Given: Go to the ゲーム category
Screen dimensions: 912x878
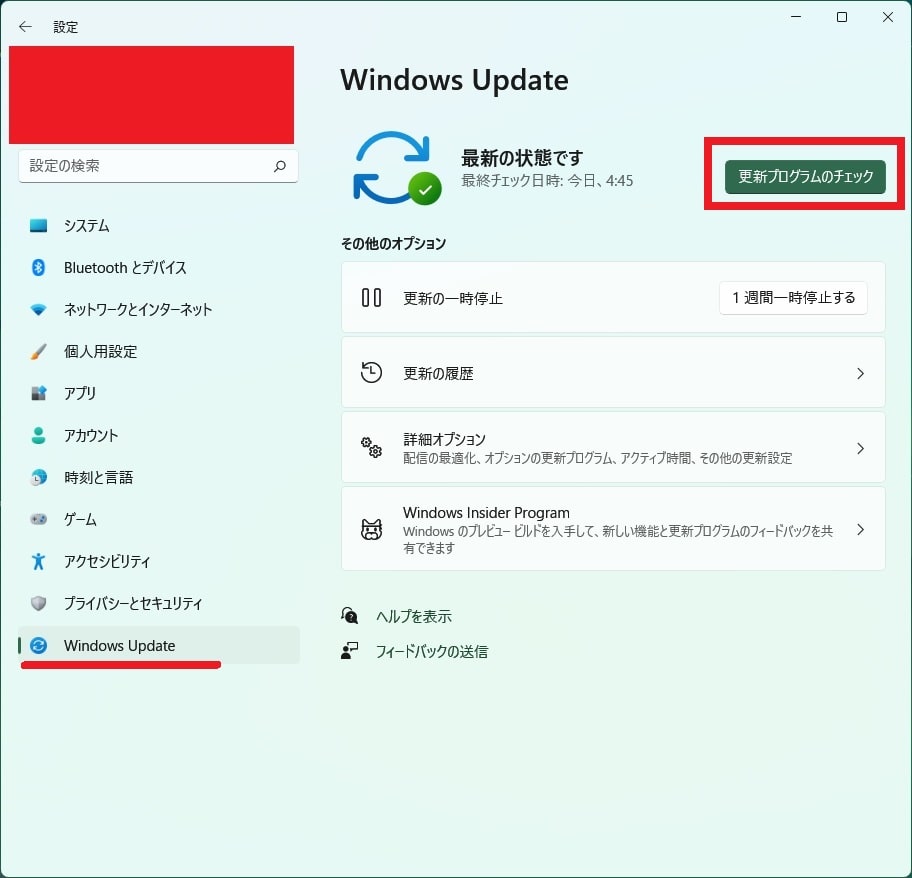Looking at the screenshot, I should click(x=158, y=519).
